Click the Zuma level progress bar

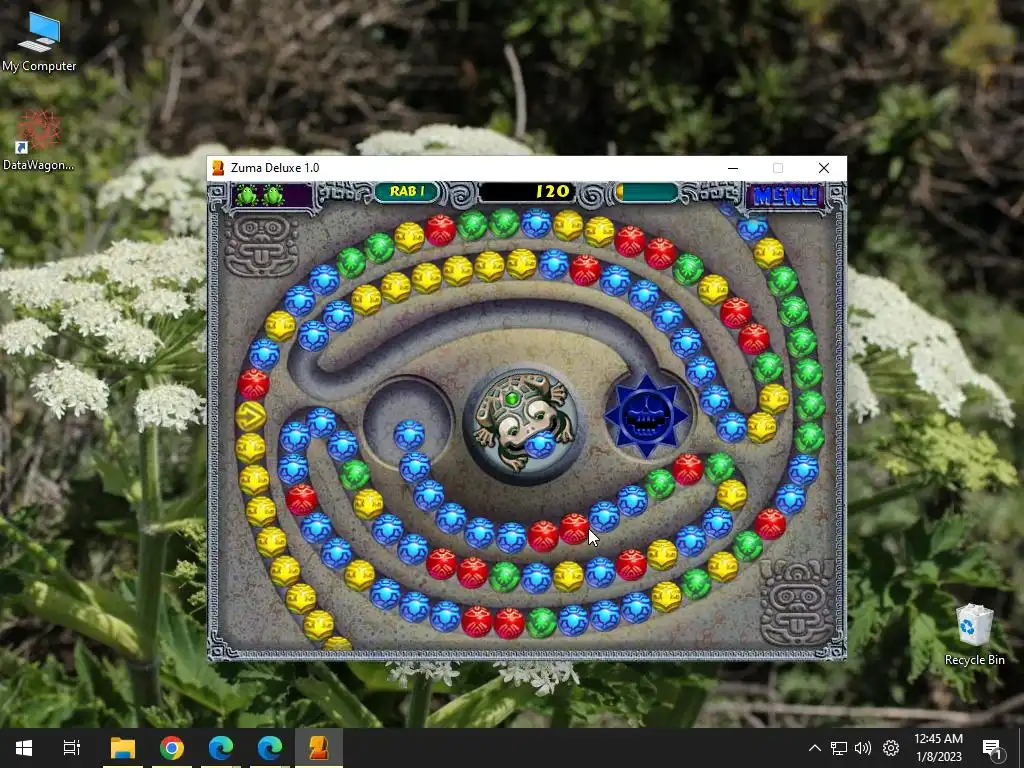[647, 192]
